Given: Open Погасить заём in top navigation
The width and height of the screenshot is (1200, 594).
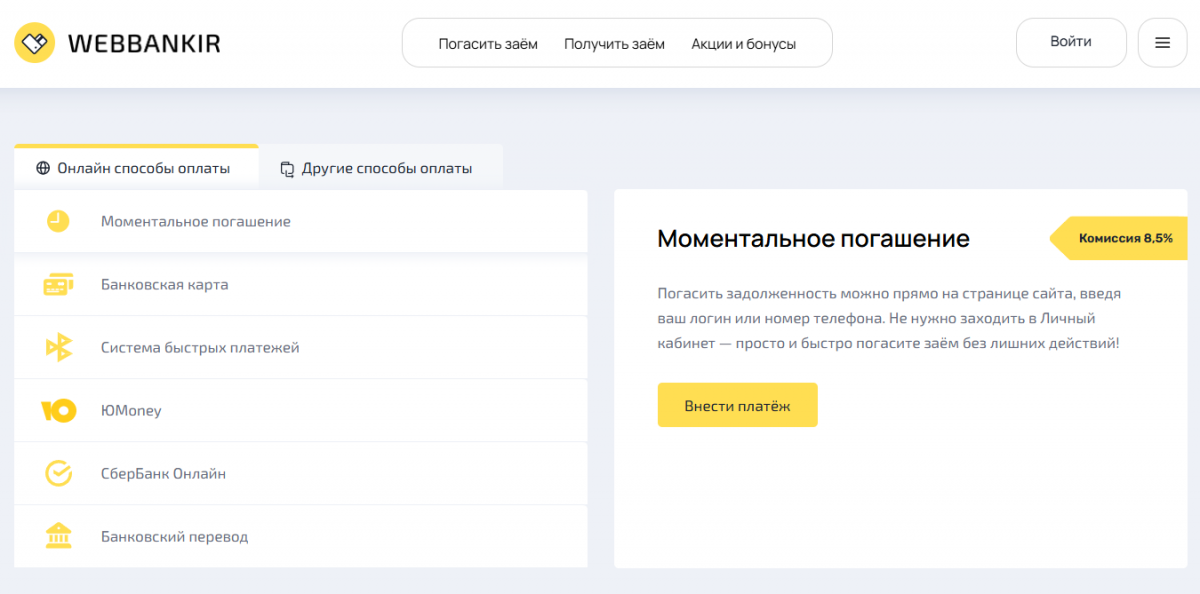Looking at the screenshot, I should pyautogui.click(x=488, y=44).
